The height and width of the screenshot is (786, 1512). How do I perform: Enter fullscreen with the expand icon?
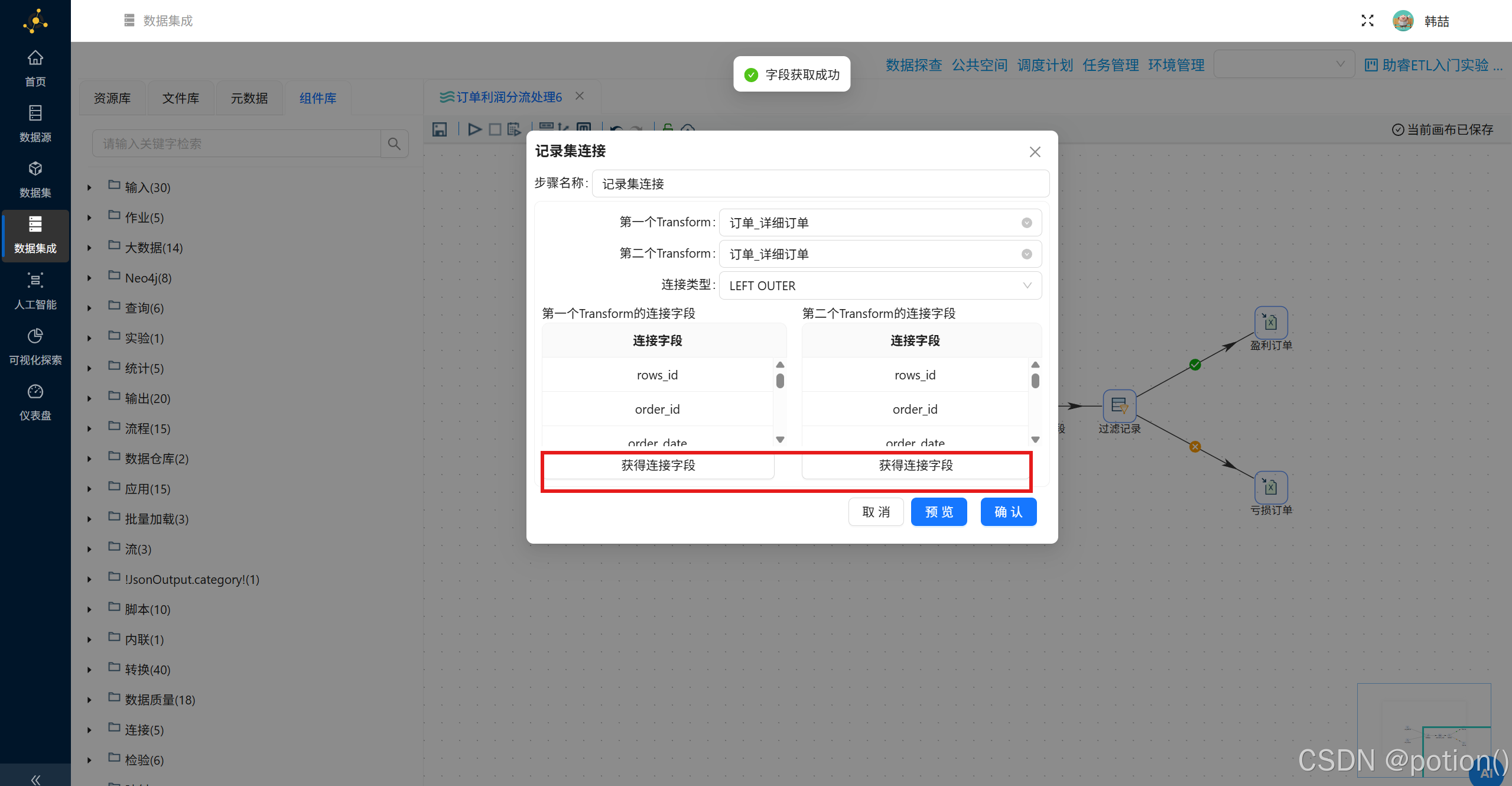click(1367, 21)
